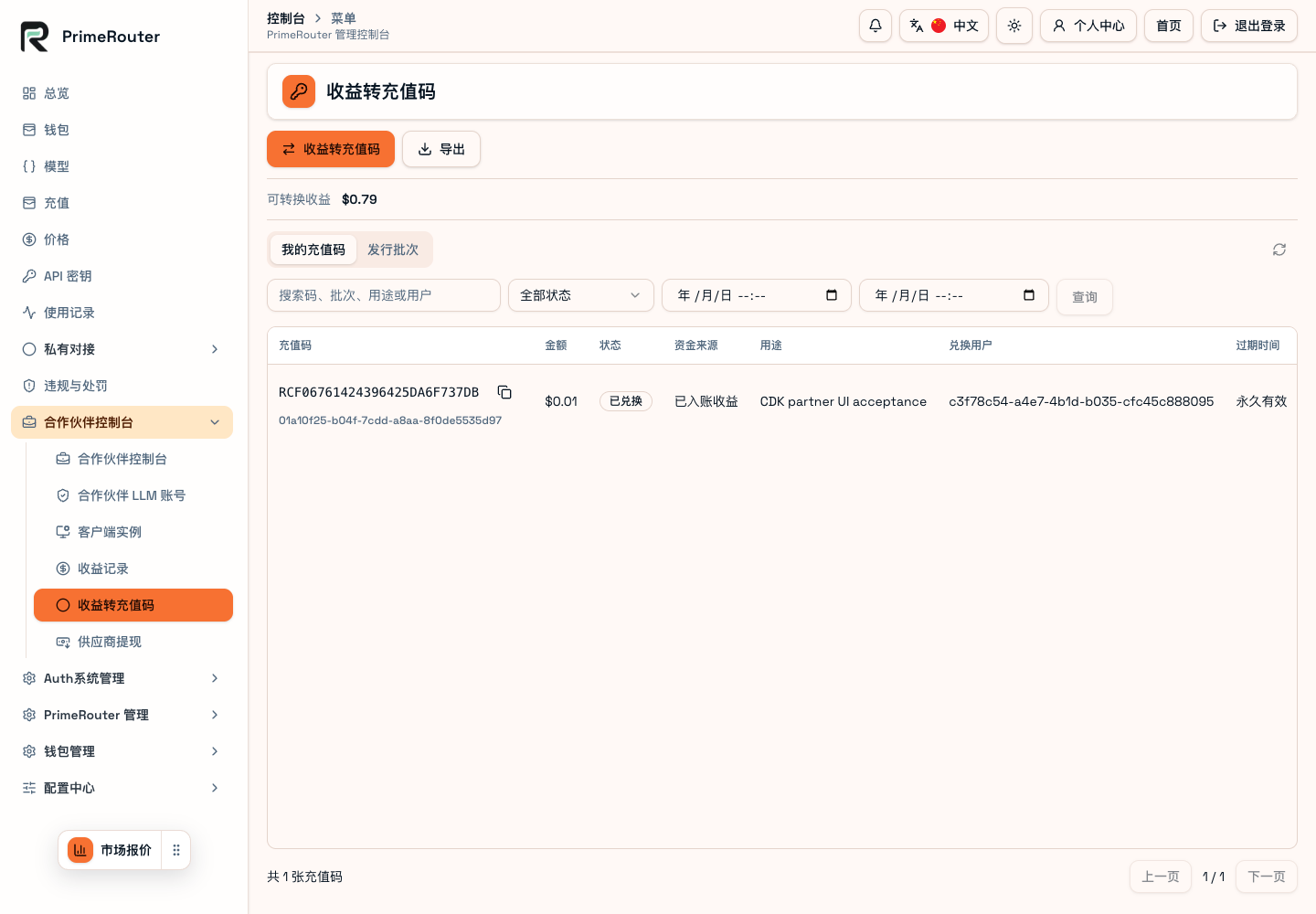
Task: Copy the recharge code RCF06761424396425DA6F737DB
Action: 504,392
